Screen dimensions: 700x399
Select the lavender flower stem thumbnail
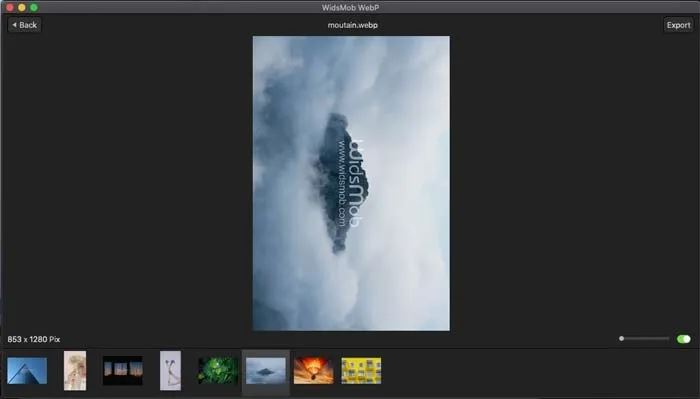tap(171, 370)
